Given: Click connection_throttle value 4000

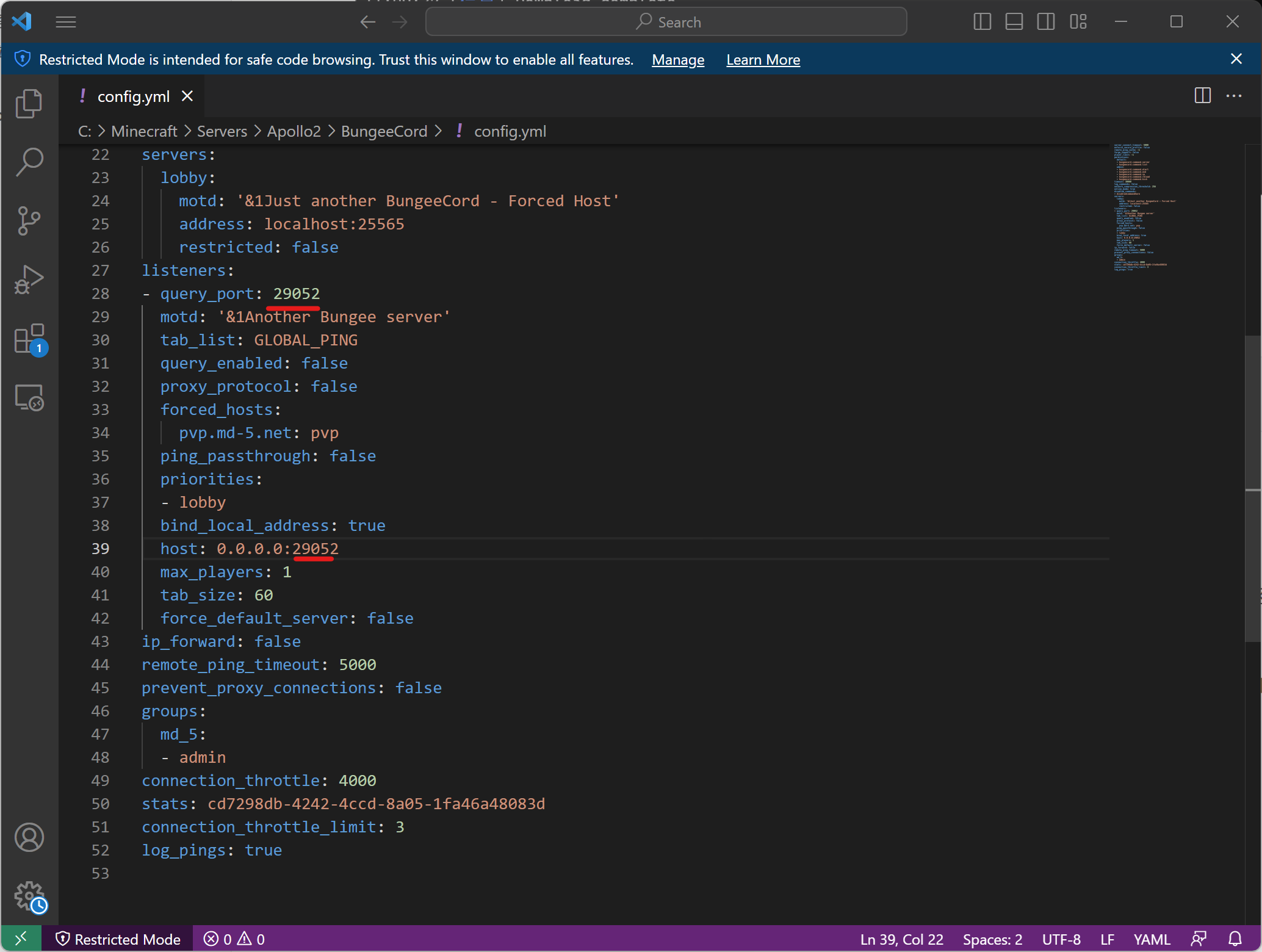Looking at the screenshot, I should pos(357,781).
